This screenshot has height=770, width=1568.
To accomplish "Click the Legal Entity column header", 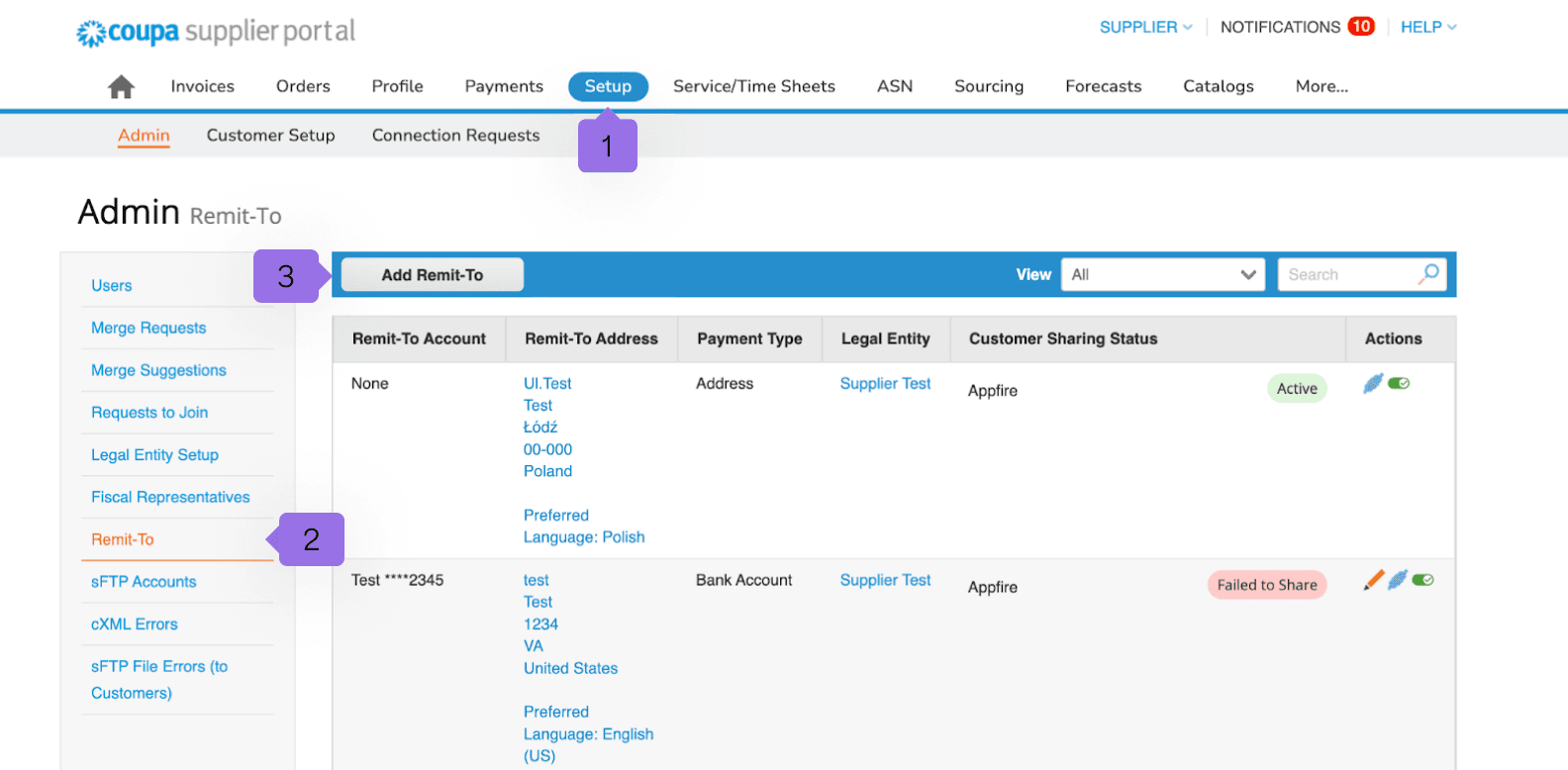I will pyautogui.click(x=885, y=338).
